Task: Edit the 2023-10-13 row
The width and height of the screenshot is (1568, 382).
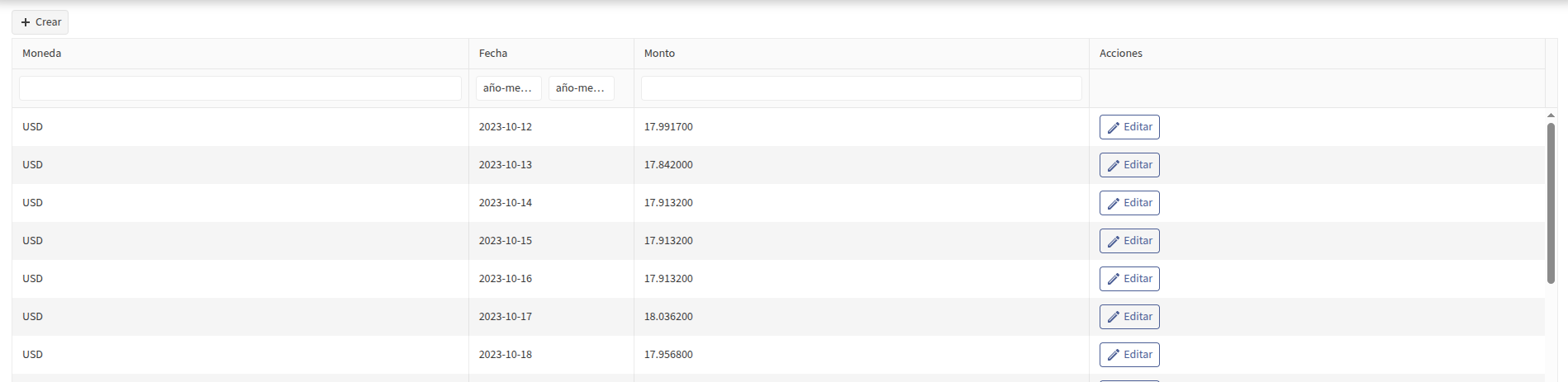Action: (1129, 165)
